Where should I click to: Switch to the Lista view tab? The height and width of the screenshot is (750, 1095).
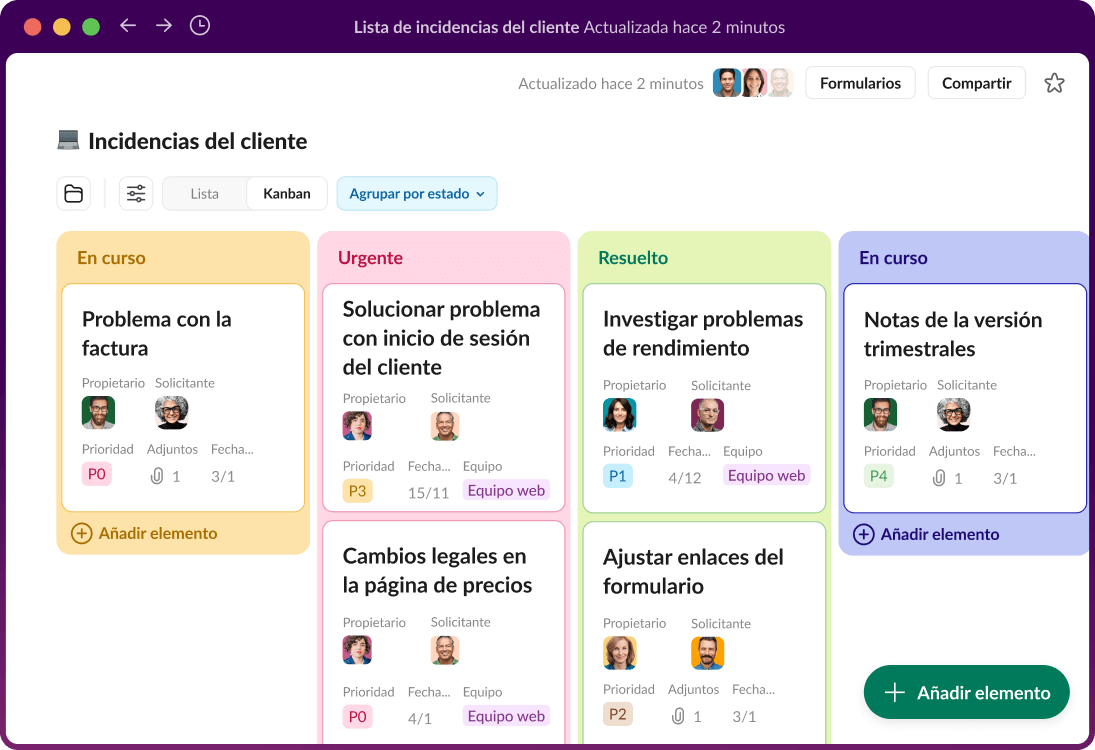coord(204,193)
